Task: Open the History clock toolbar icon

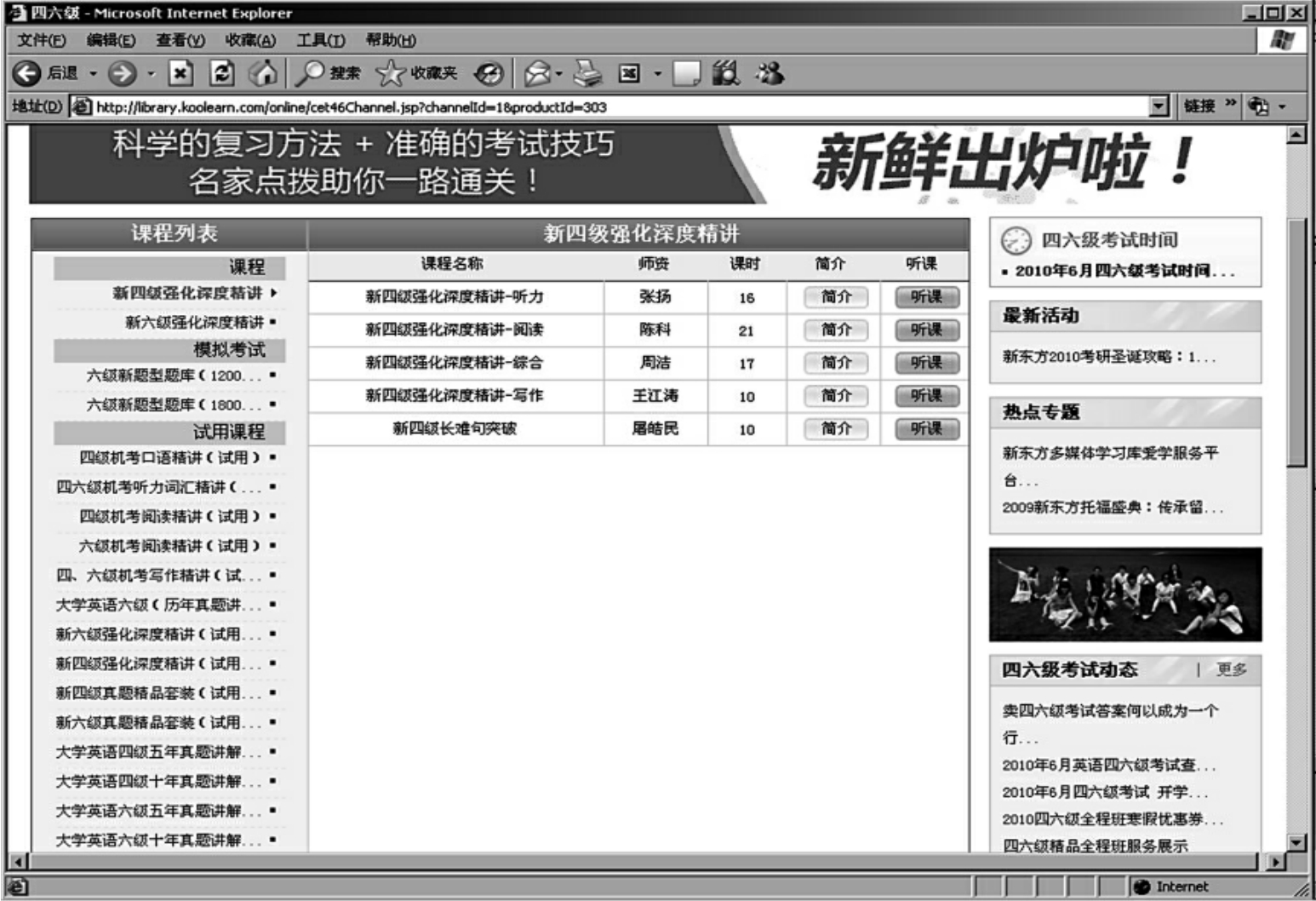Action: pyautogui.click(x=489, y=74)
